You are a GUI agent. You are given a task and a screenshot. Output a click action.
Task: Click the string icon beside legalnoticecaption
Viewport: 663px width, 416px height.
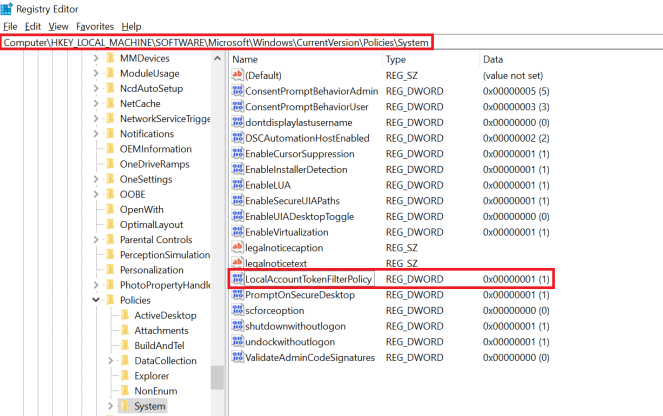point(238,248)
